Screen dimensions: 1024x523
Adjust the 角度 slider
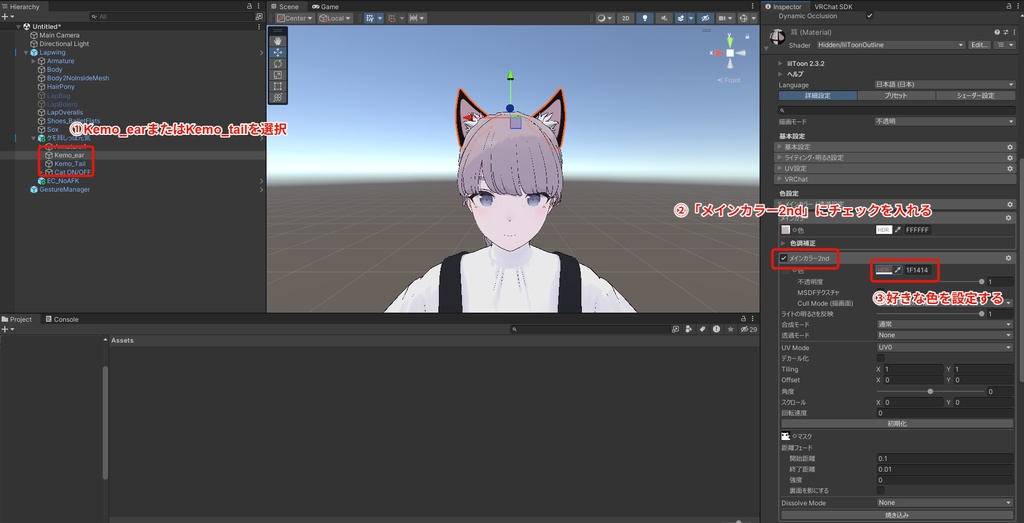pyautogui.click(x=930, y=392)
